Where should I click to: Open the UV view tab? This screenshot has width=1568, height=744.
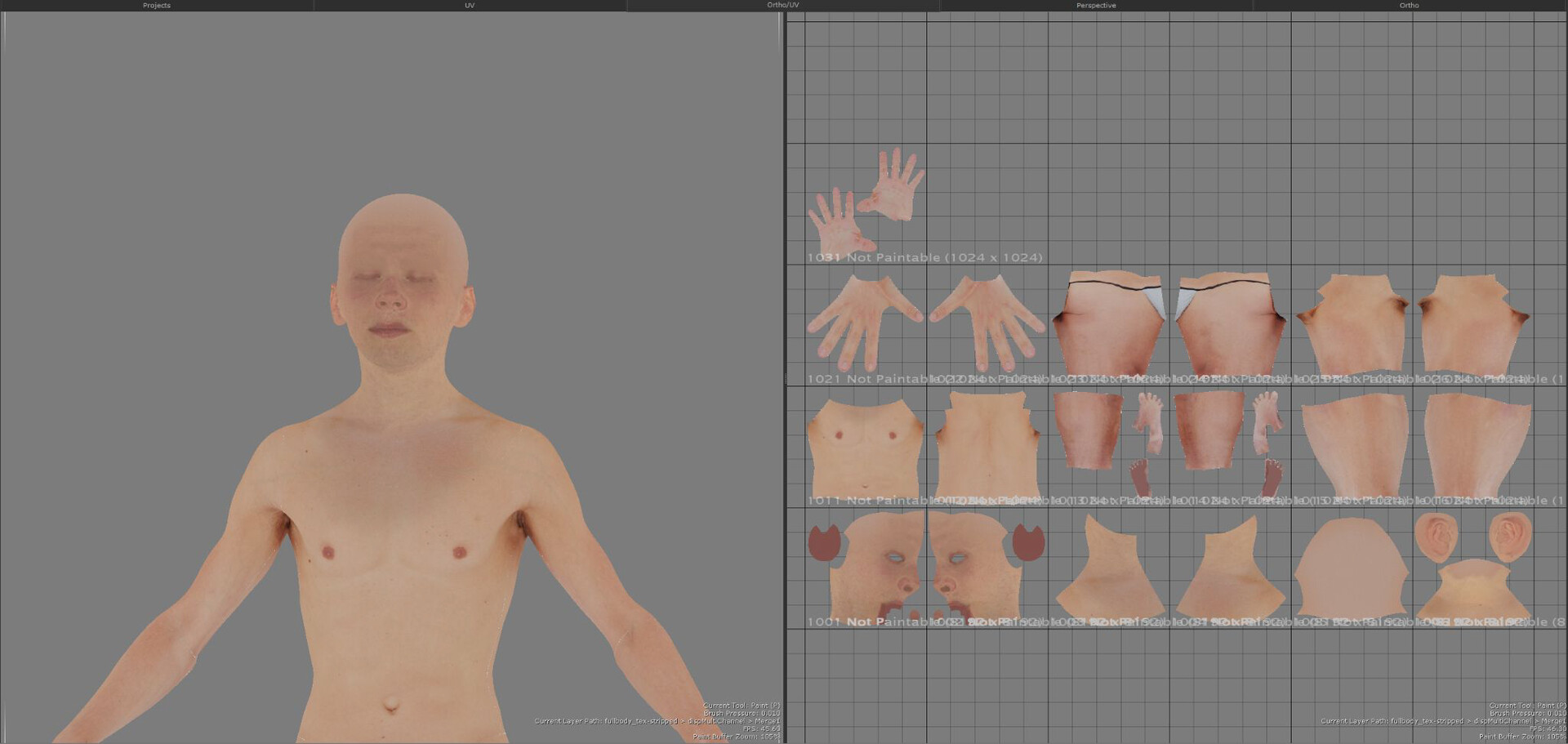(470, 5)
